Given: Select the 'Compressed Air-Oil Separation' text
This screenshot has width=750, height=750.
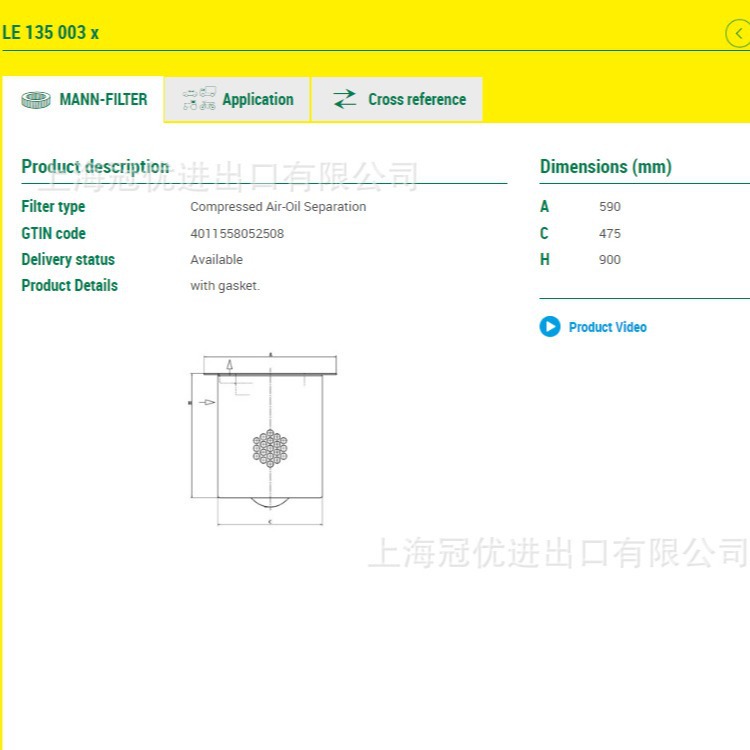Looking at the screenshot, I should (278, 207).
